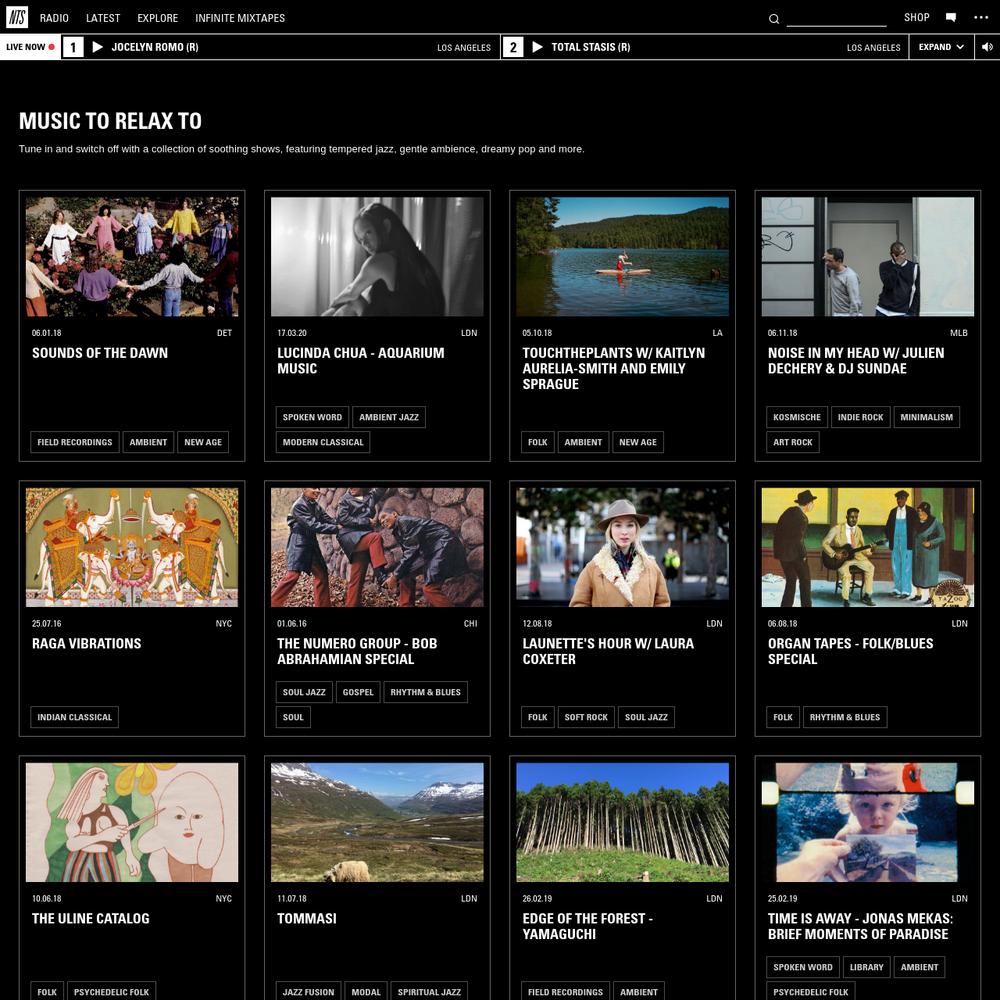The width and height of the screenshot is (1000, 1000).
Task: Select Soul Jazz tag on Numero Group card
Action: pos(304,692)
